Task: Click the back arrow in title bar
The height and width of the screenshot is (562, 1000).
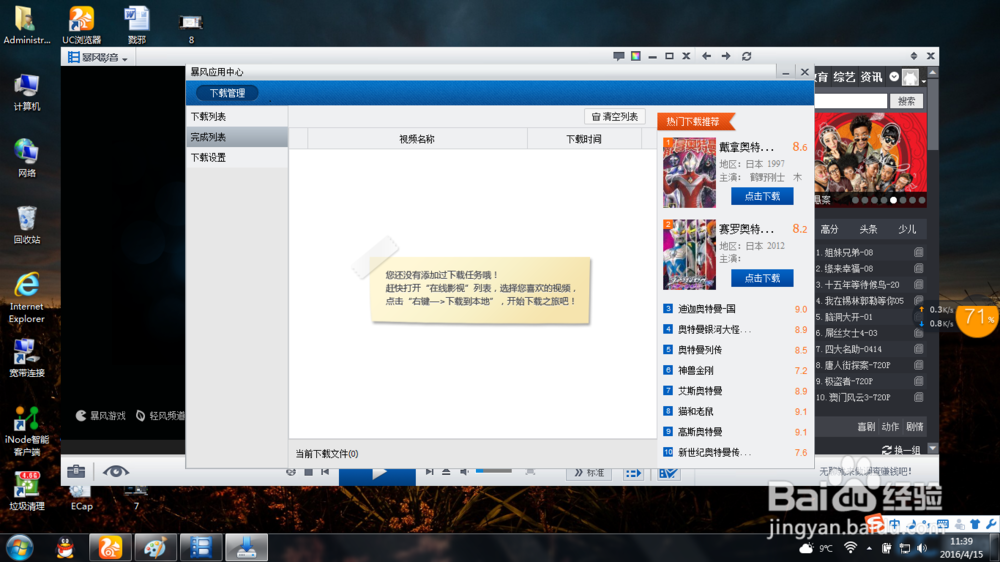Action: click(707, 56)
